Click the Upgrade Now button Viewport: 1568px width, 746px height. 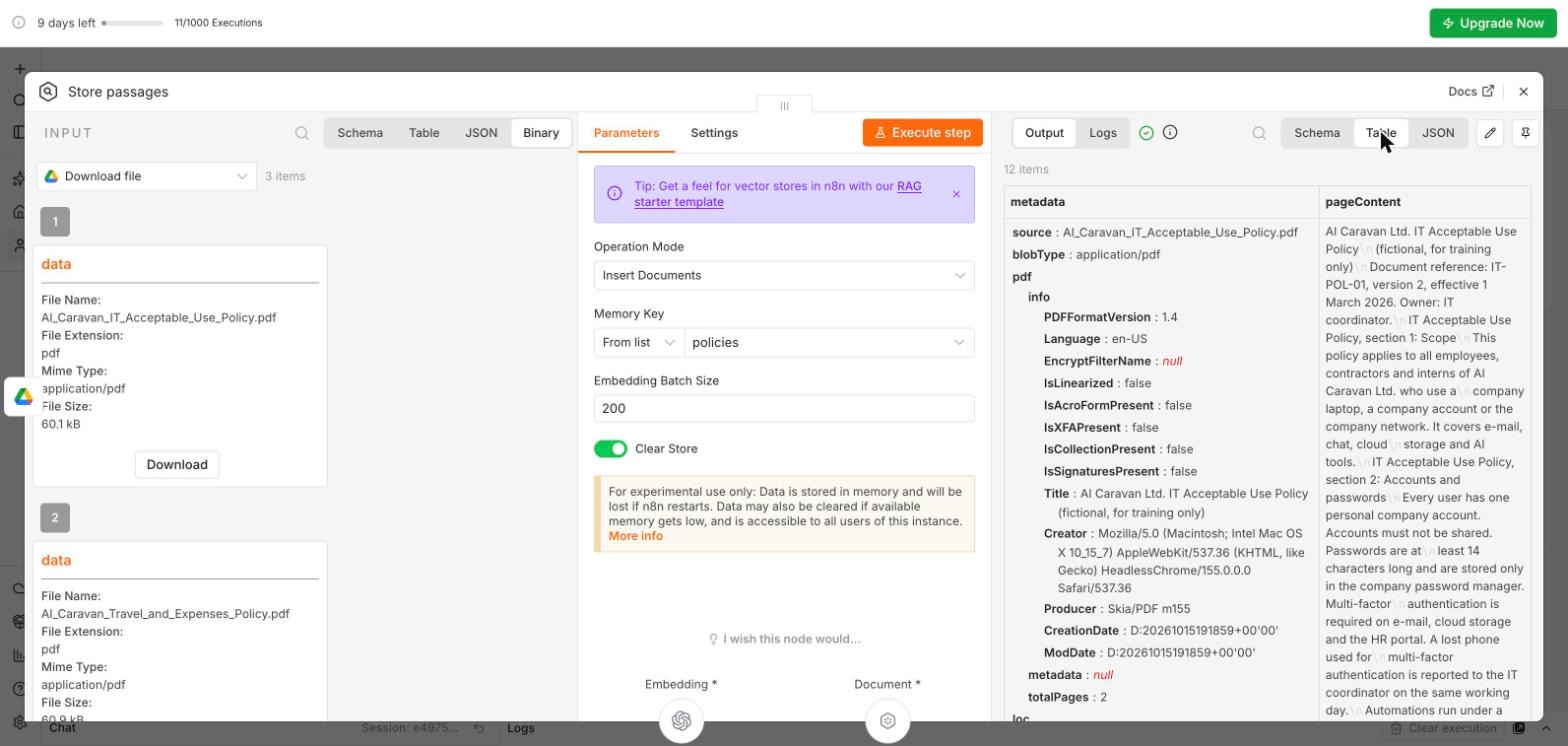(1493, 23)
